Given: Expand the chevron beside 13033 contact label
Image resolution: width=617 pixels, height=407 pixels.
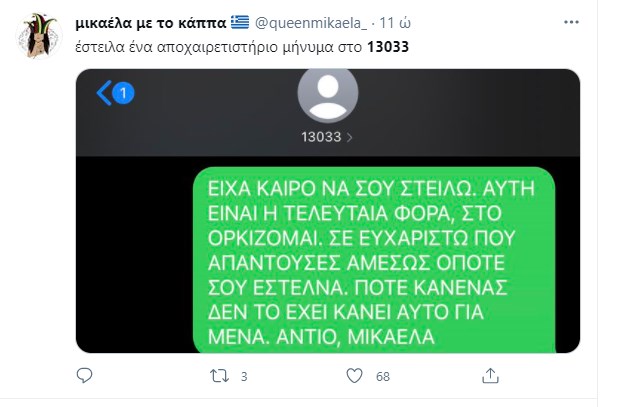Looking at the screenshot, I should (x=349, y=137).
